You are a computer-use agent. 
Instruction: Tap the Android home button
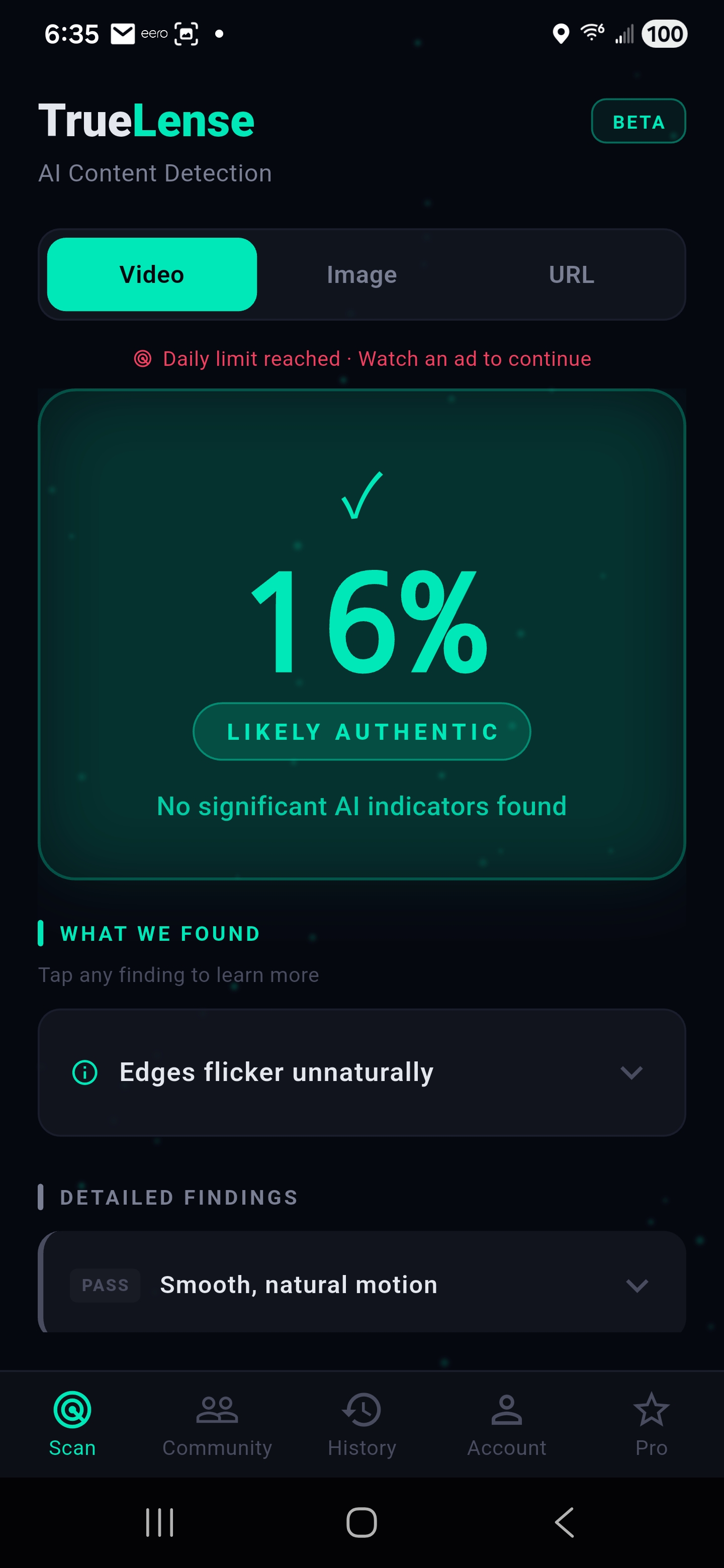(x=361, y=1523)
